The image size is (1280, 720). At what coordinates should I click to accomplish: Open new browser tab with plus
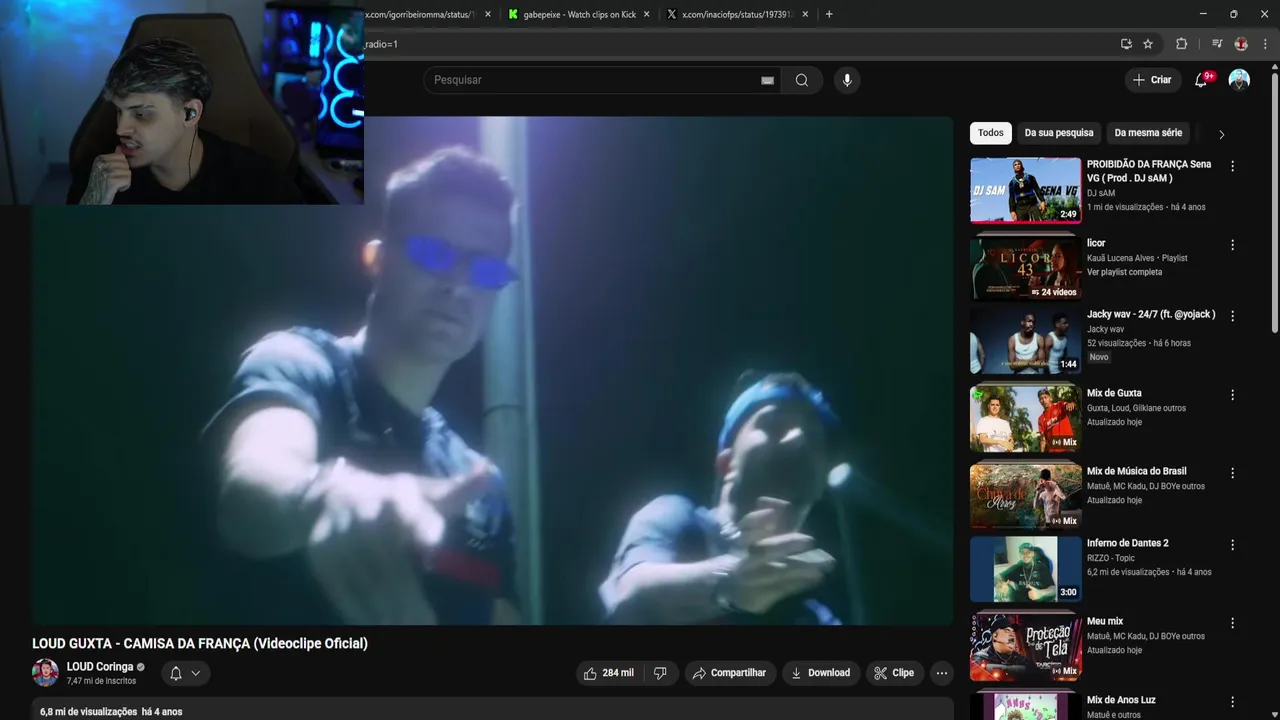[x=829, y=14]
